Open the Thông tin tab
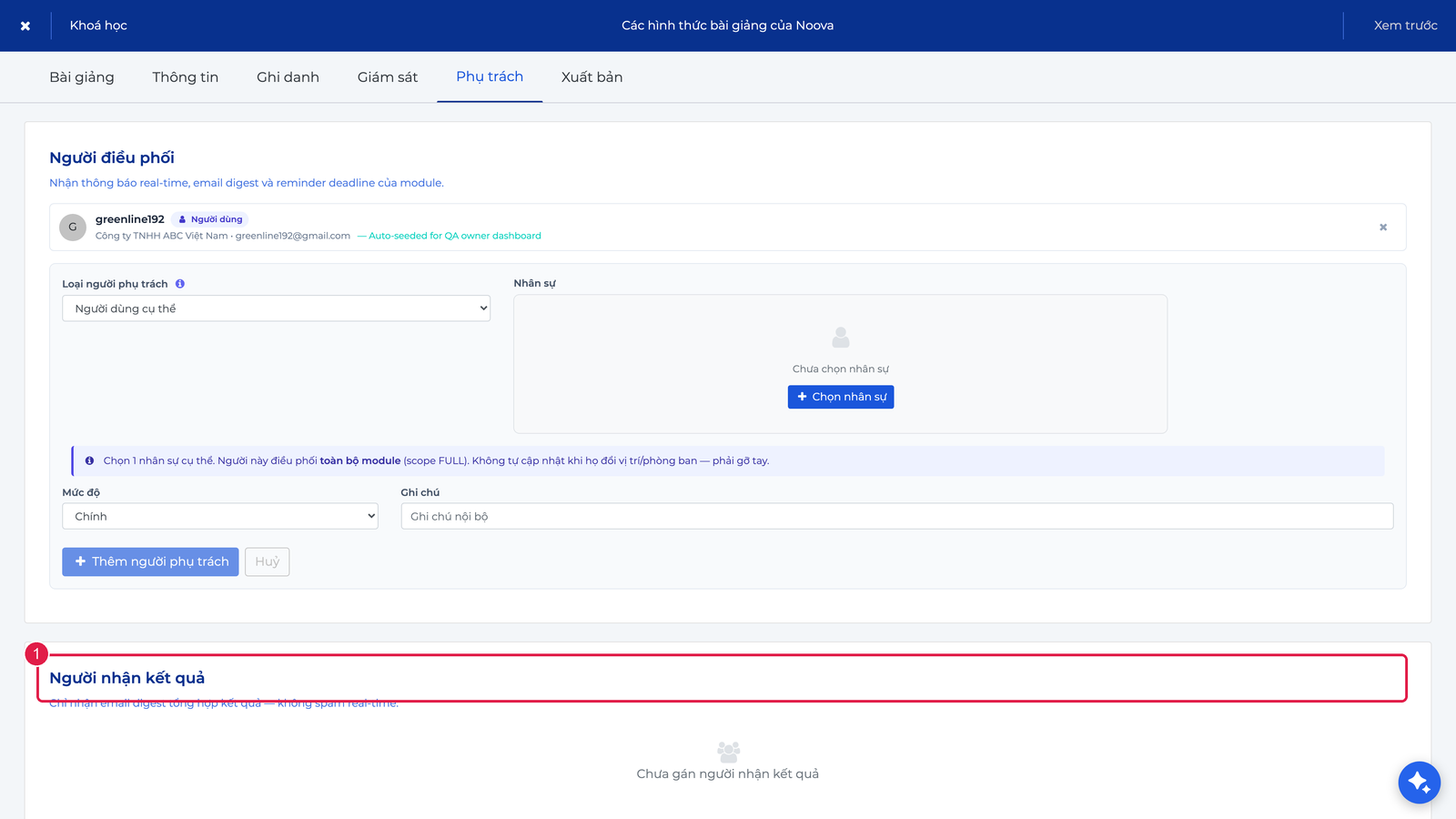 point(186,77)
